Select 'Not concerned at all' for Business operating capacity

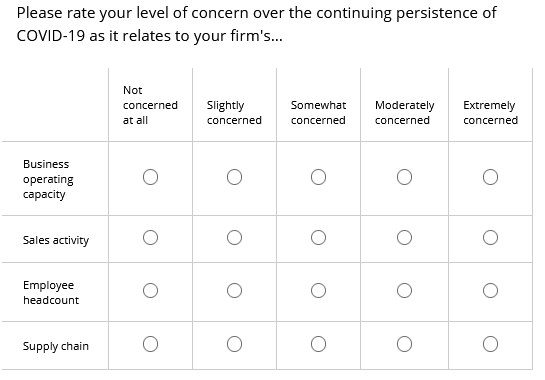pyautogui.click(x=151, y=177)
